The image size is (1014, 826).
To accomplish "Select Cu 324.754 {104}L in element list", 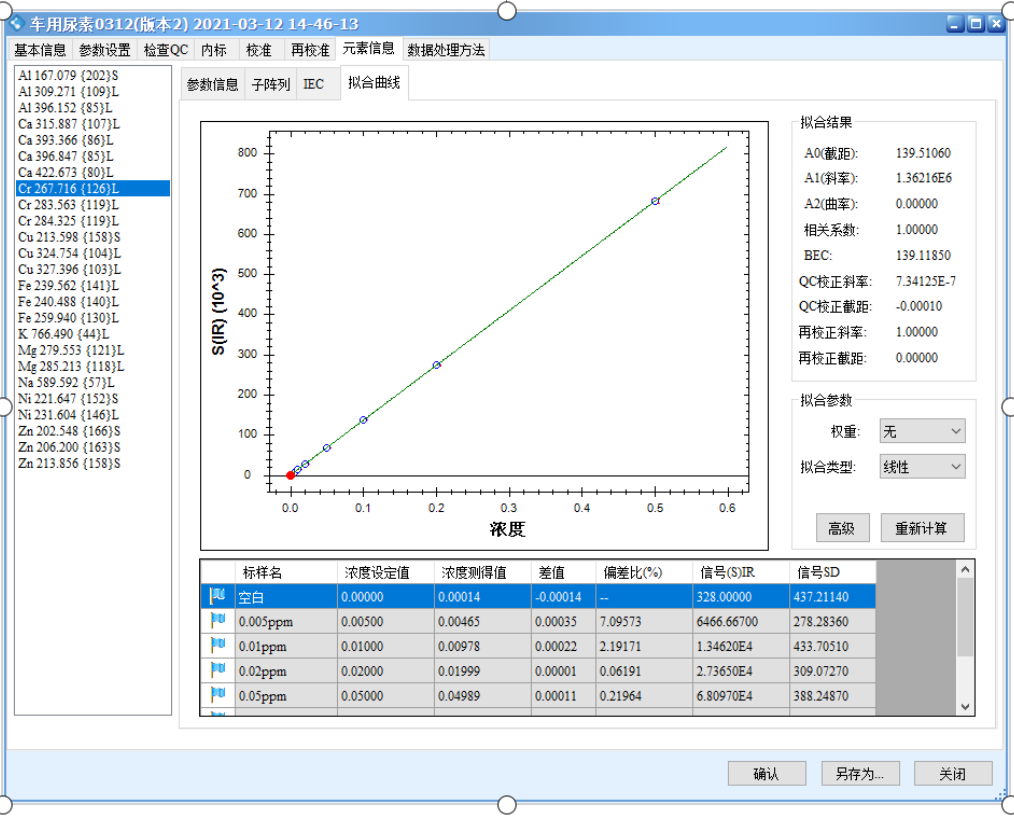I will (69, 253).
